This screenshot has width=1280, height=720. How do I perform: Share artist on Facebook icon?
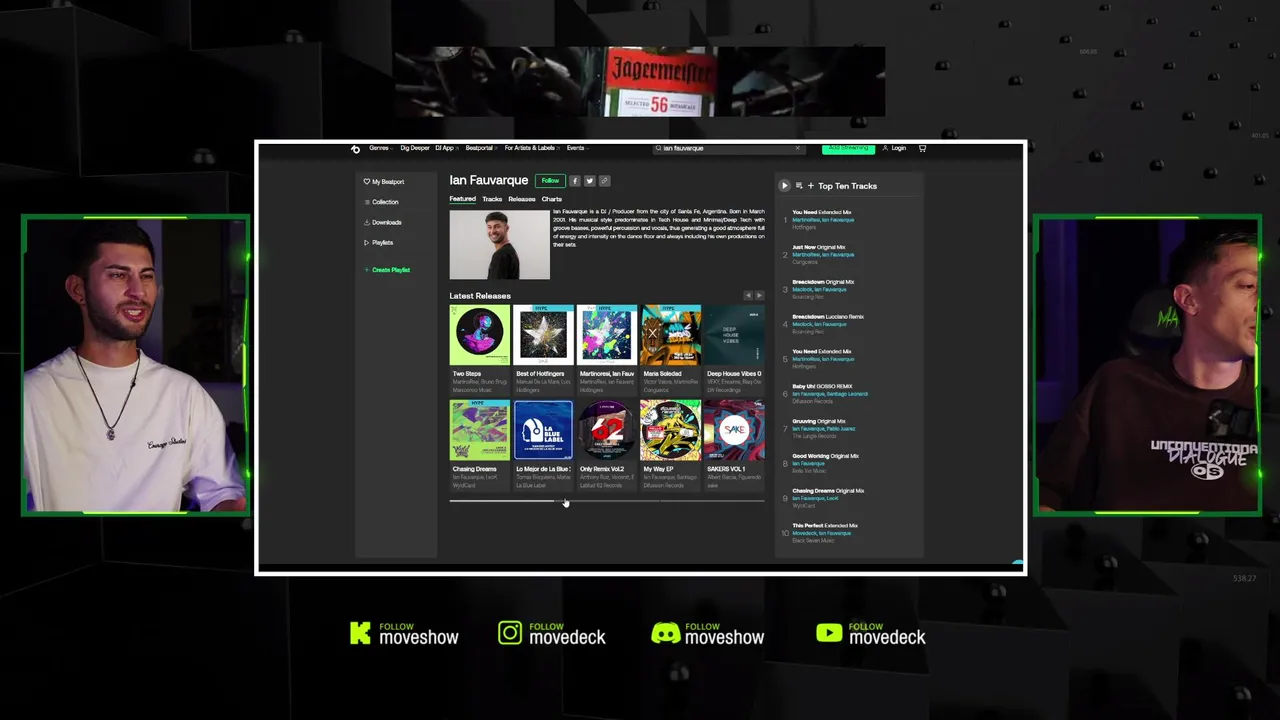pyautogui.click(x=575, y=181)
